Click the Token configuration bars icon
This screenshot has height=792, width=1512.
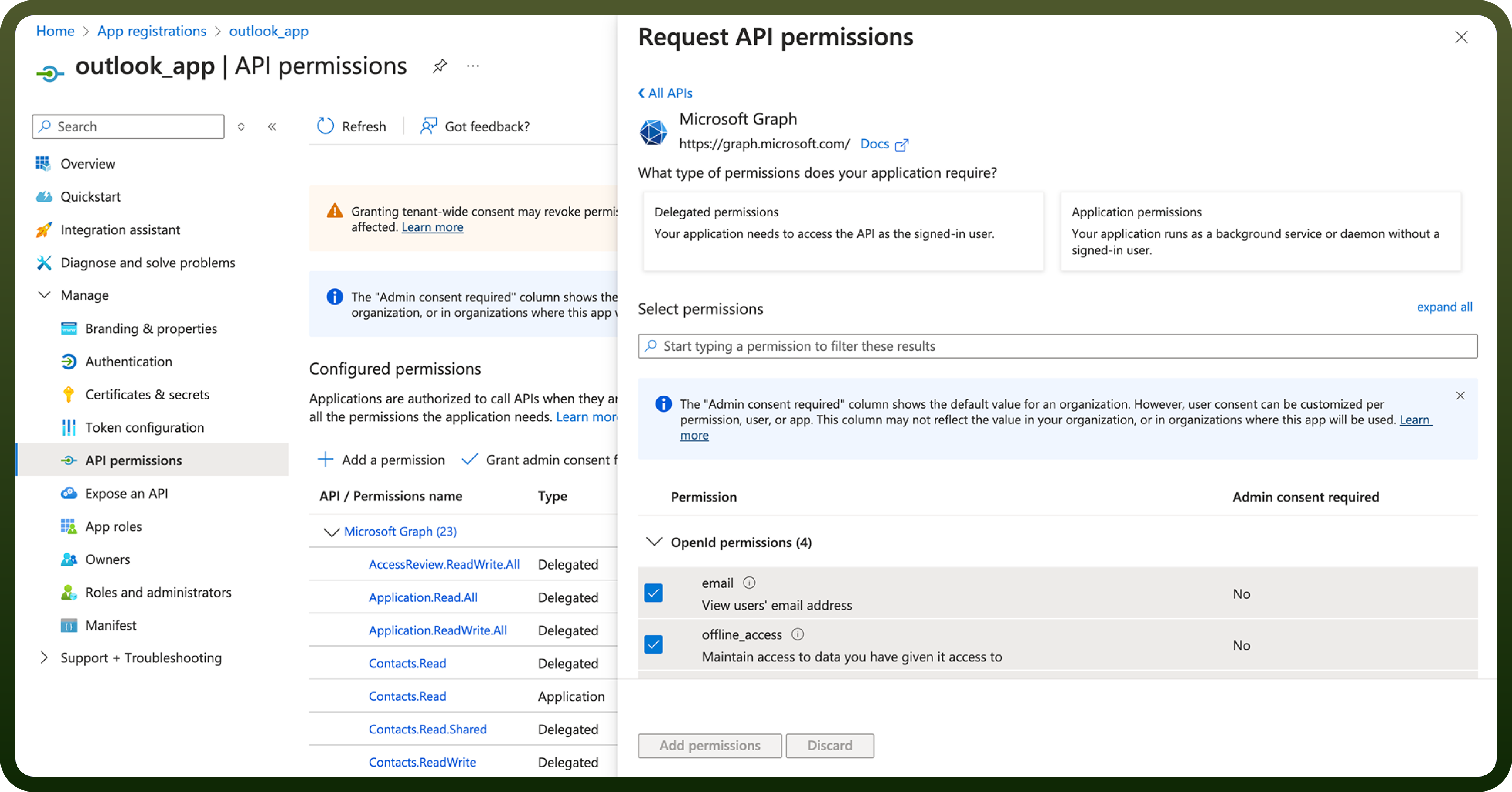coord(69,427)
